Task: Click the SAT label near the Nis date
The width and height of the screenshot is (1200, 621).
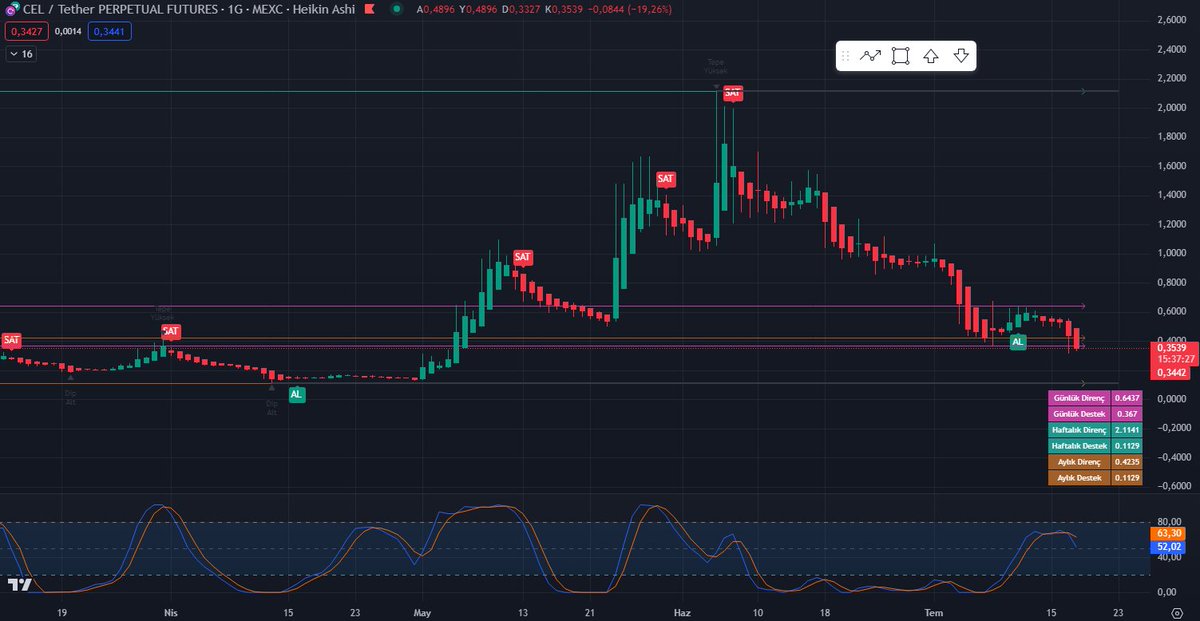Action: pos(171,331)
